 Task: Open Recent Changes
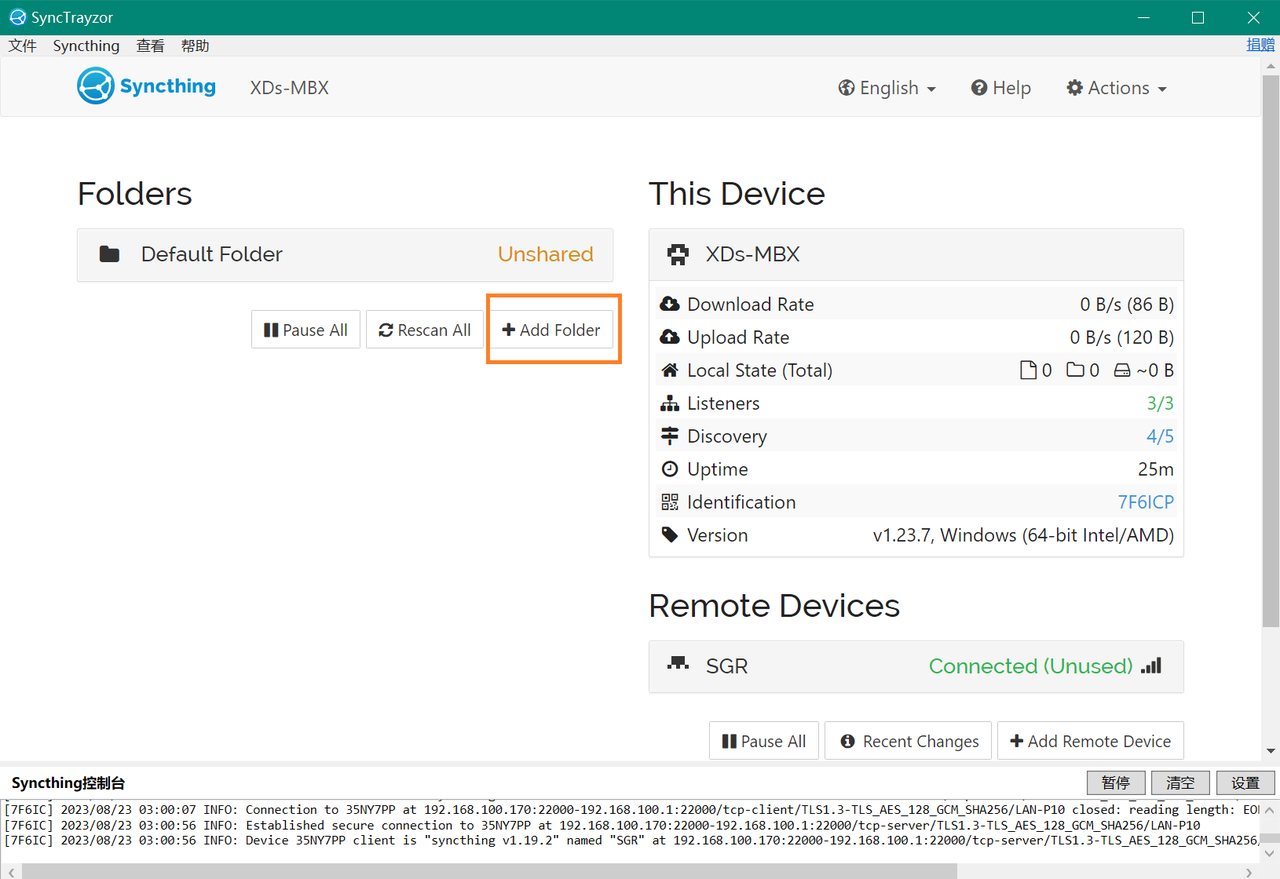tap(909, 741)
